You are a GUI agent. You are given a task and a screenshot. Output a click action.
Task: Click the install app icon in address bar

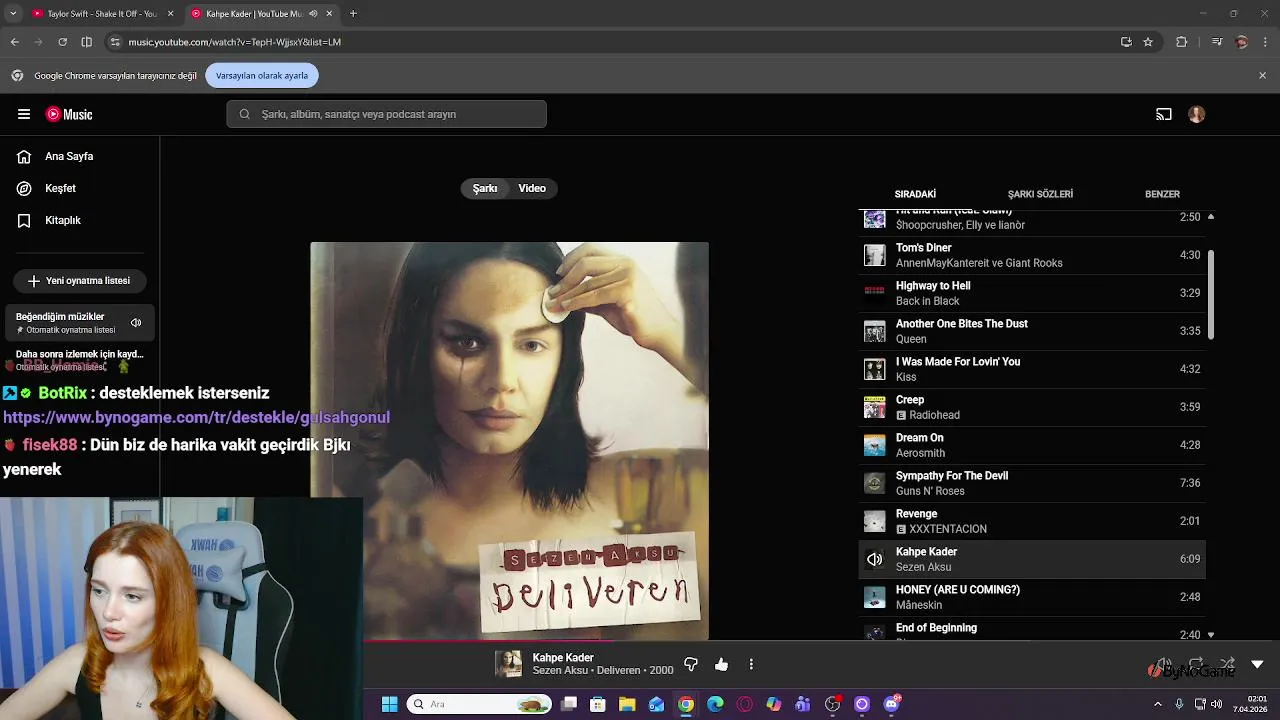click(1126, 42)
